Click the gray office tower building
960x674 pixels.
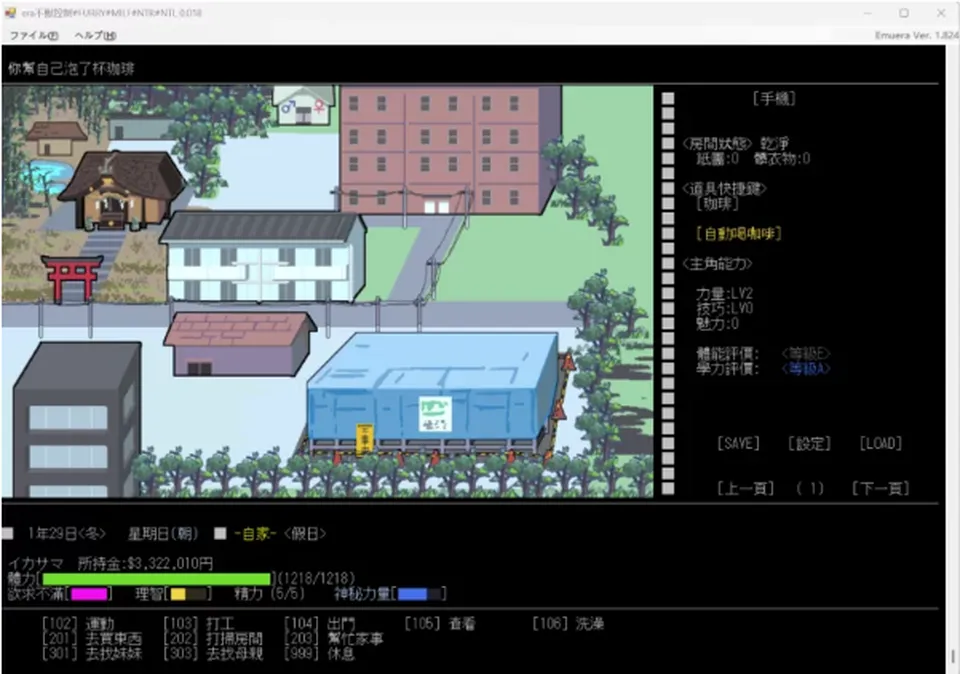tap(77, 419)
